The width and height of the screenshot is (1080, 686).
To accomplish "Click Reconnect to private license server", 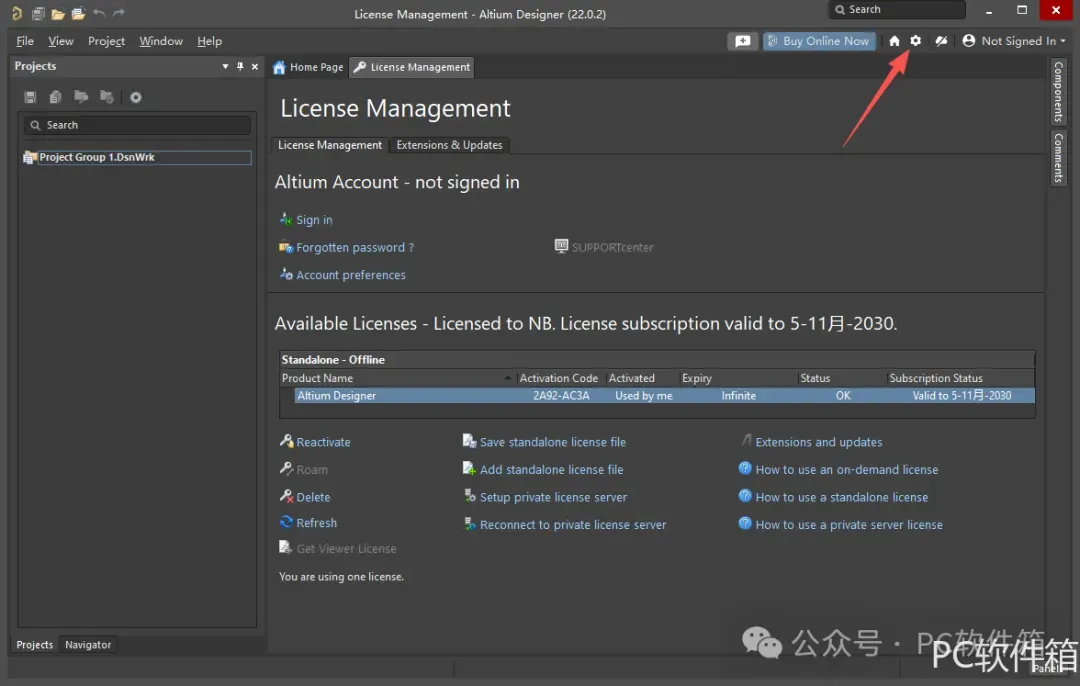I will pyautogui.click(x=572, y=525).
